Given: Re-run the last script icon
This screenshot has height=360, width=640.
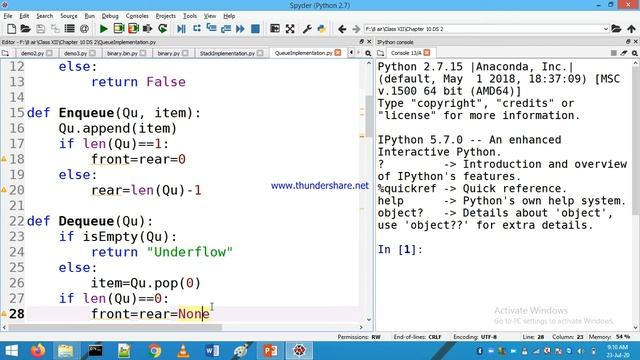Looking at the screenshot, I should [x=163, y=29].
